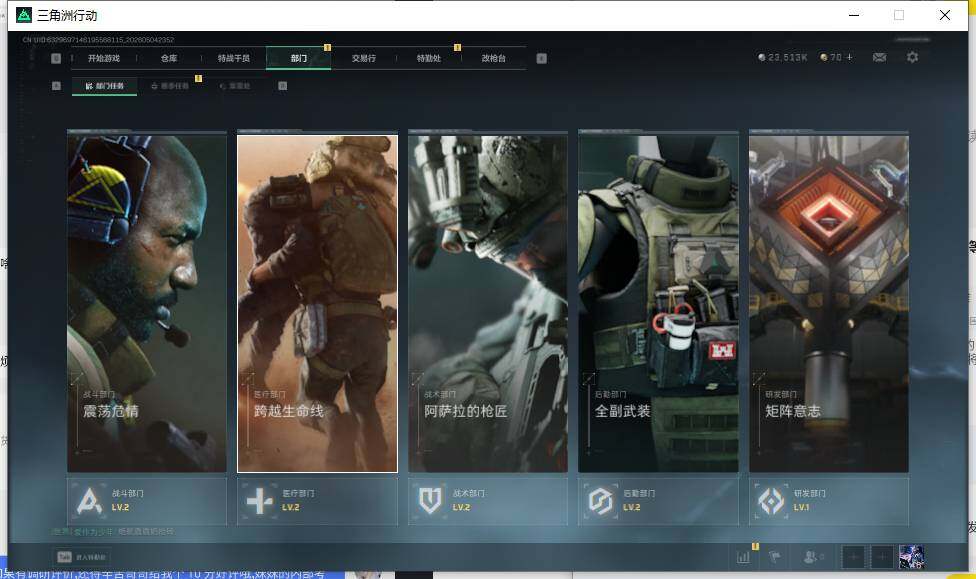976x579 pixels.
Task: Select the 部门 tab
Action: (299, 59)
